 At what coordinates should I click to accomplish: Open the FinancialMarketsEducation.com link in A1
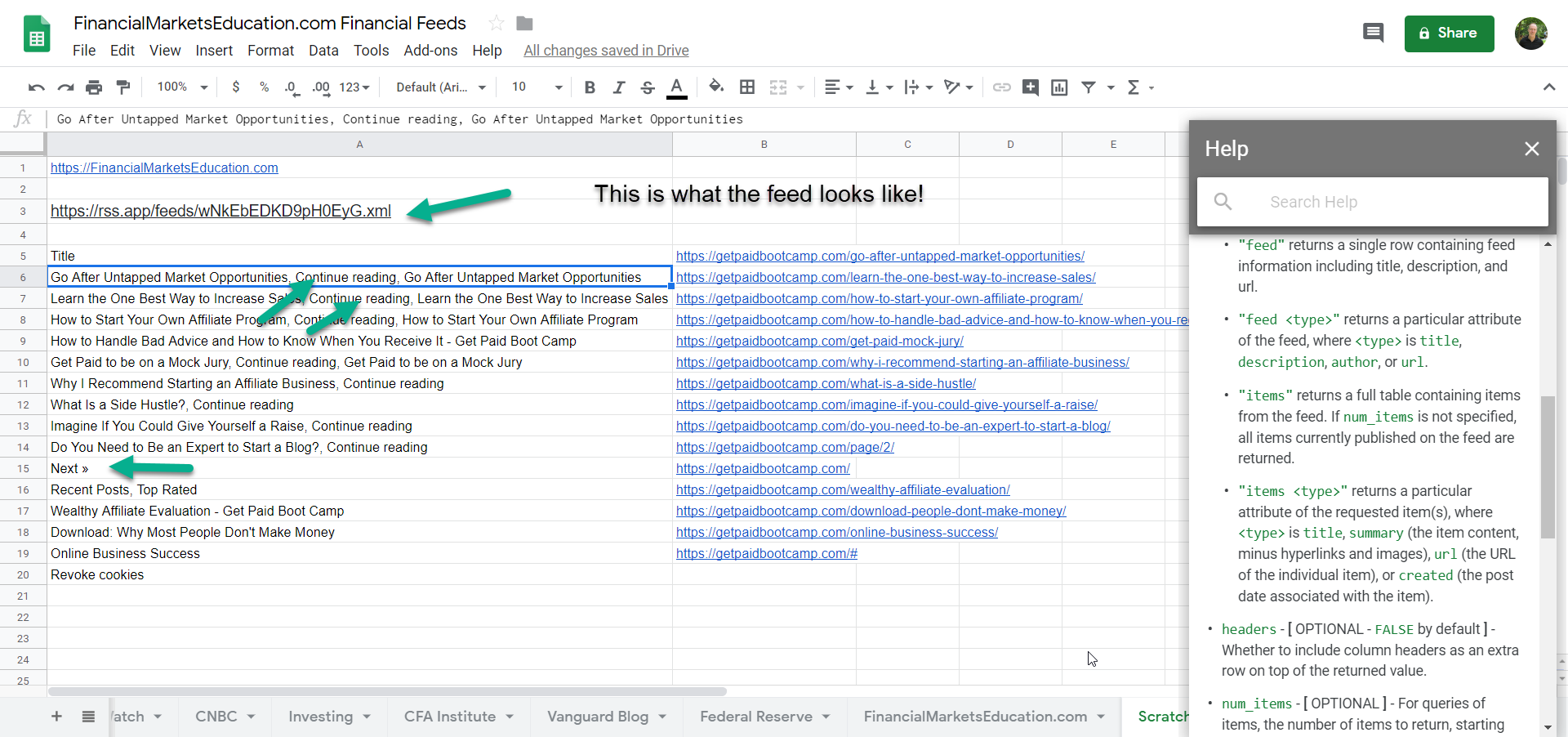pos(164,167)
